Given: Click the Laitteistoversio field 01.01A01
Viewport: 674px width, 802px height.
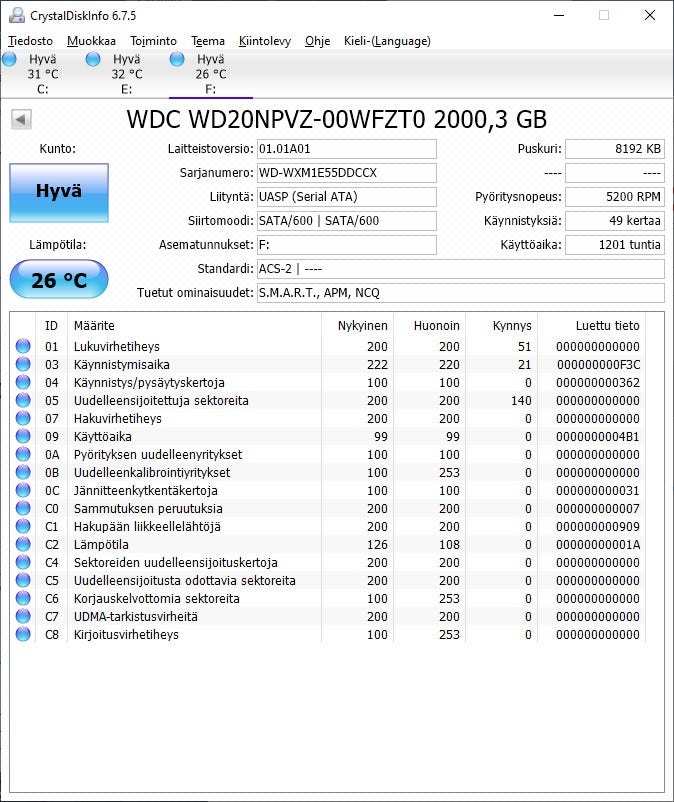Looking at the screenshot, I should (x=347, y=149).
